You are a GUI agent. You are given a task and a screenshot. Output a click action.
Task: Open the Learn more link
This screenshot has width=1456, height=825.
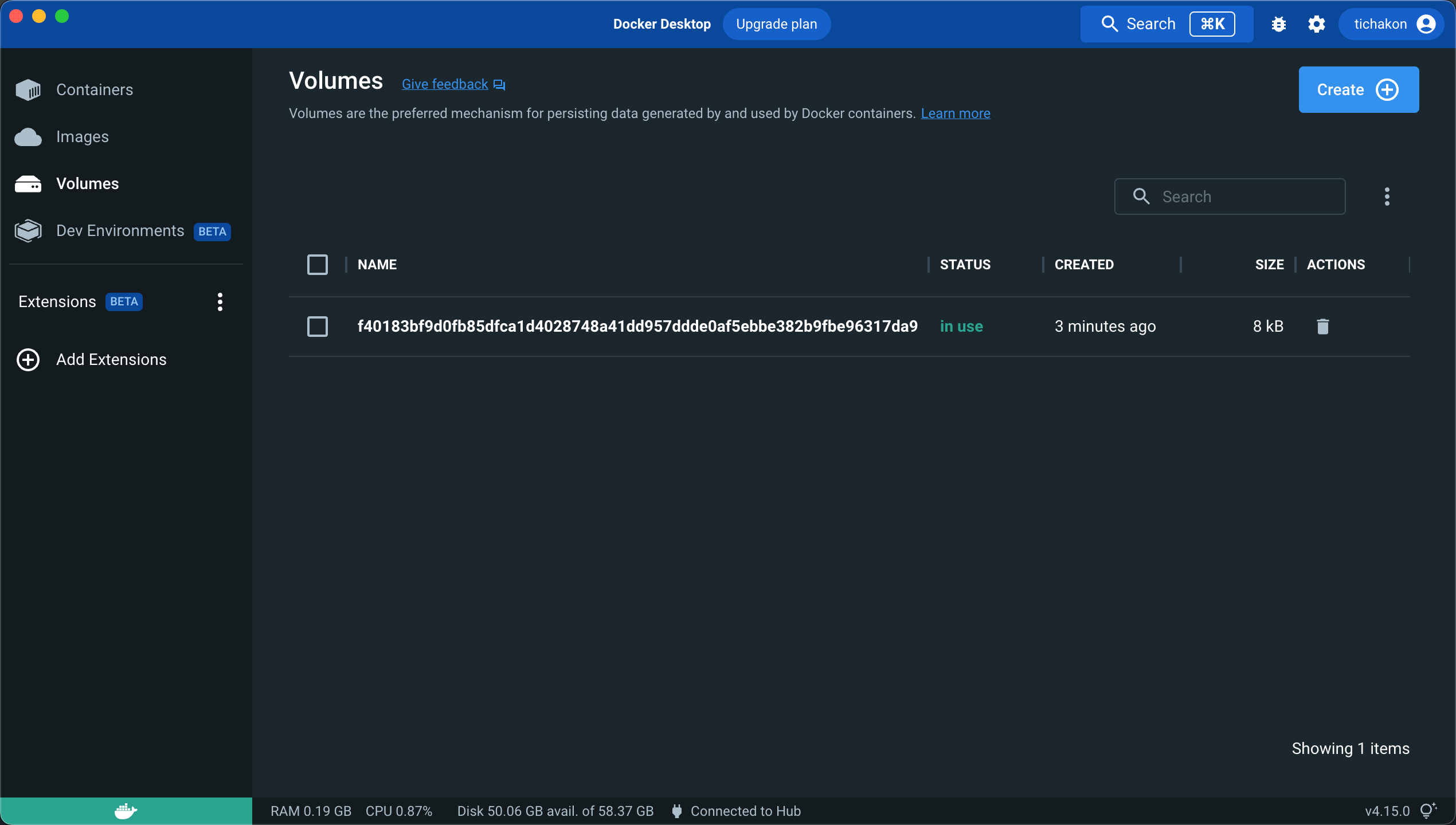[x=956, y=113]
